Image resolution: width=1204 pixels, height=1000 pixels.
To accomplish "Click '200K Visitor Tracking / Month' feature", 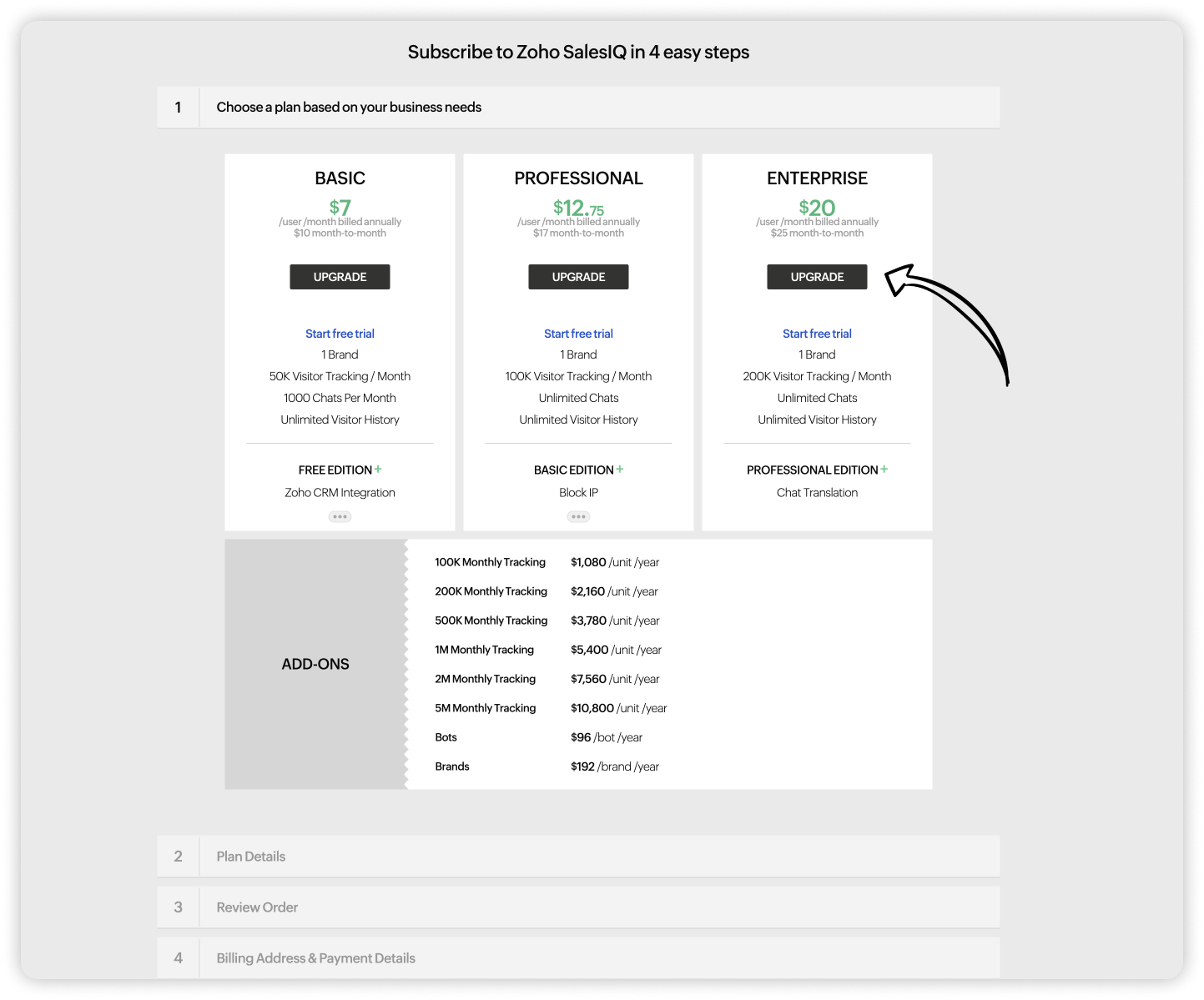I will [x=817, y=376].
